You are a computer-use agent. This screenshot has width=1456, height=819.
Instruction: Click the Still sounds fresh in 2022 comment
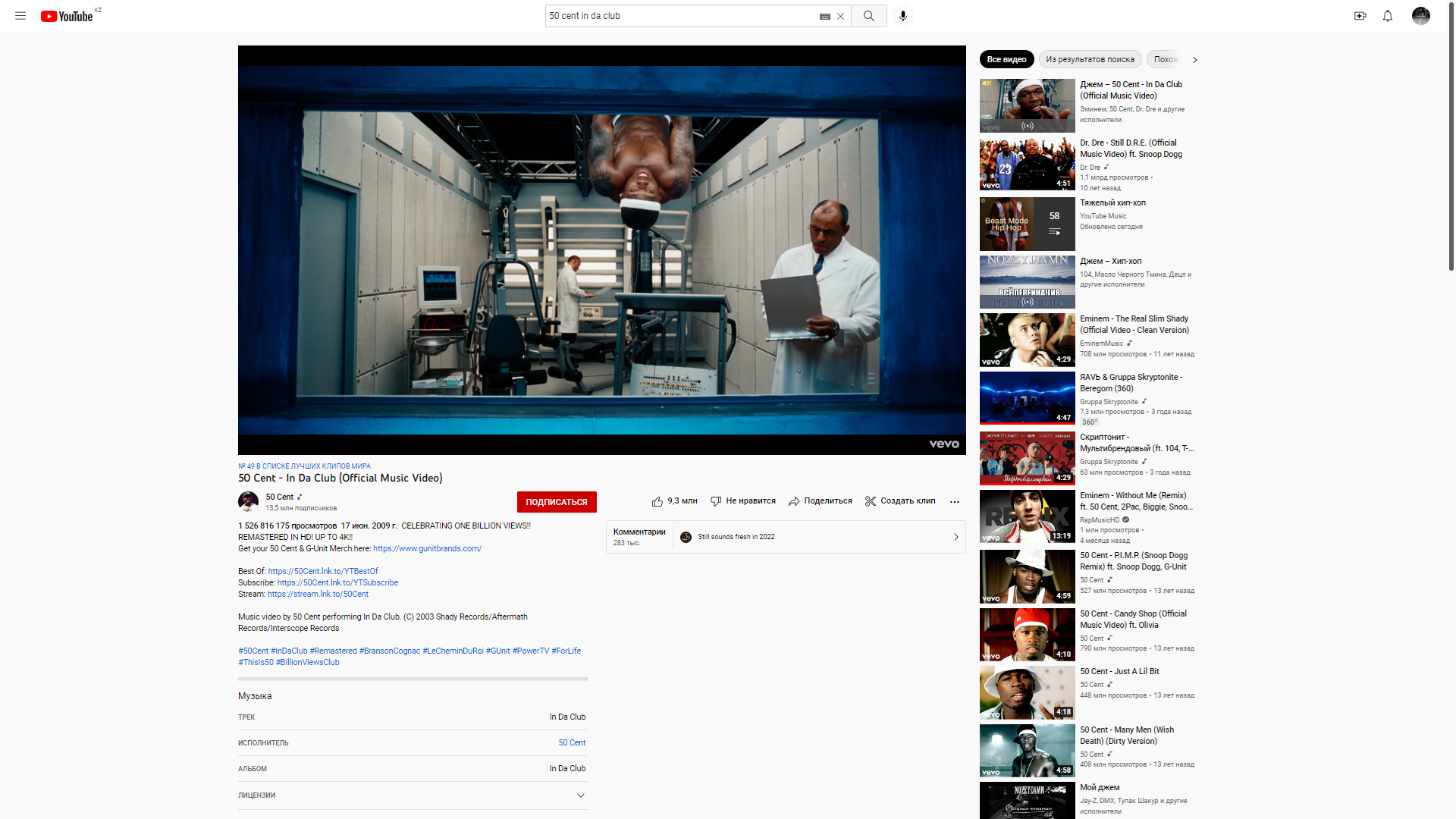tap(736, 537)
